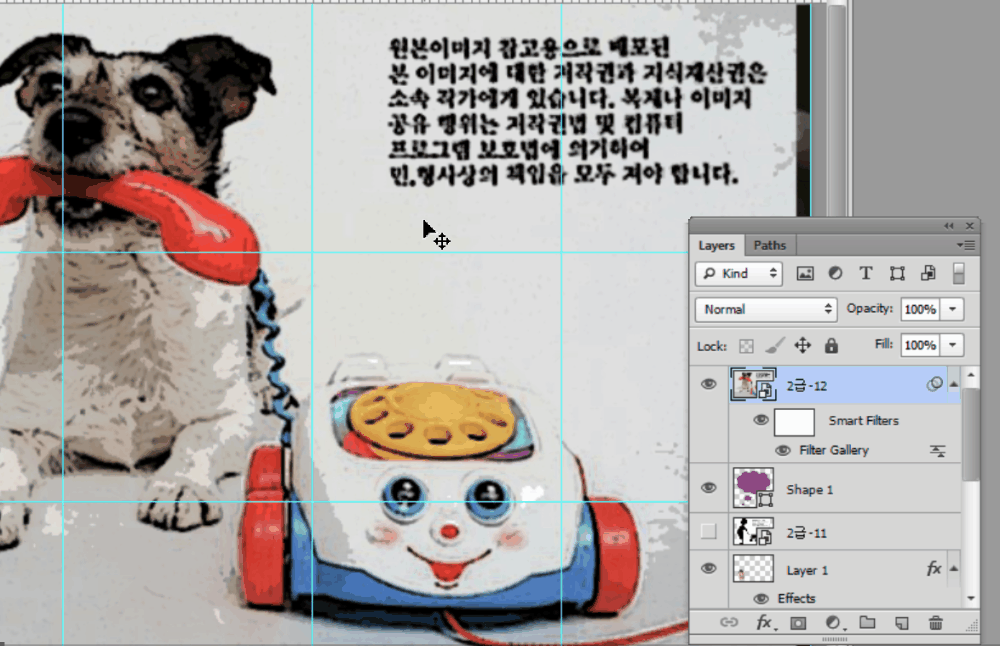This screenshot has width=1000, height=646.
Task: Lock position of the layer
Action: coord(802,346)
